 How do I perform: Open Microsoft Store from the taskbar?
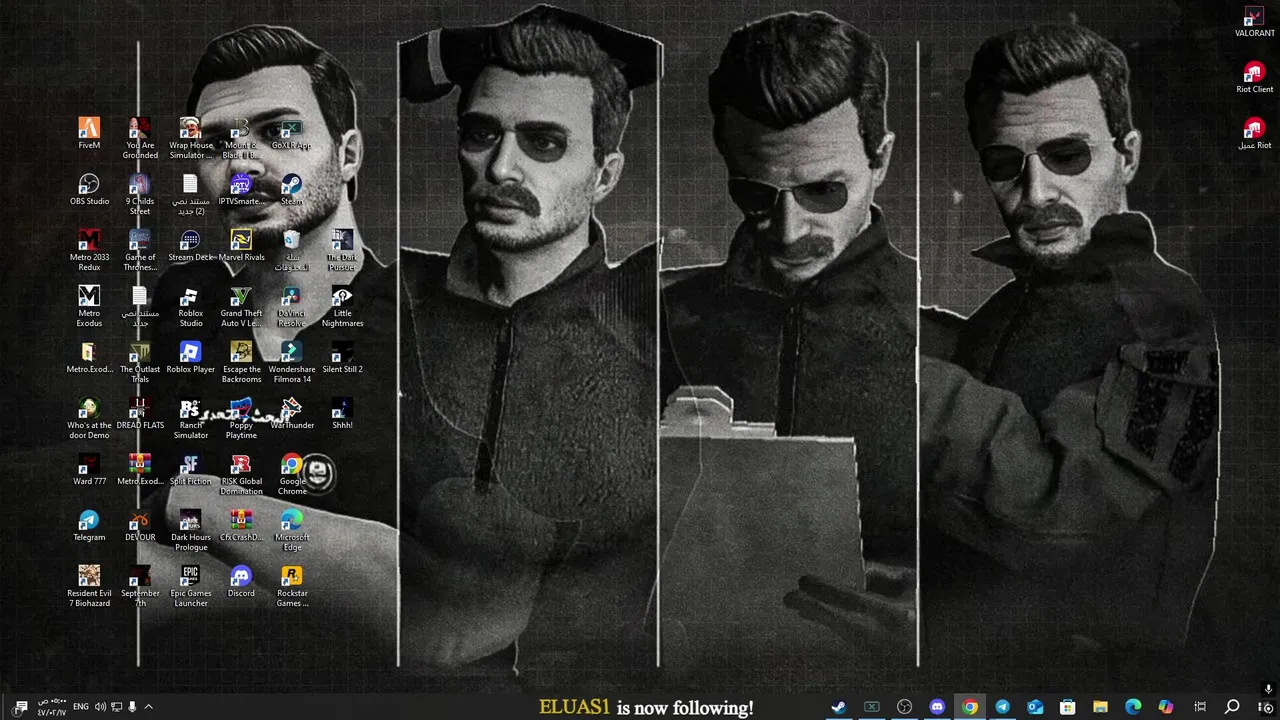1068,707
